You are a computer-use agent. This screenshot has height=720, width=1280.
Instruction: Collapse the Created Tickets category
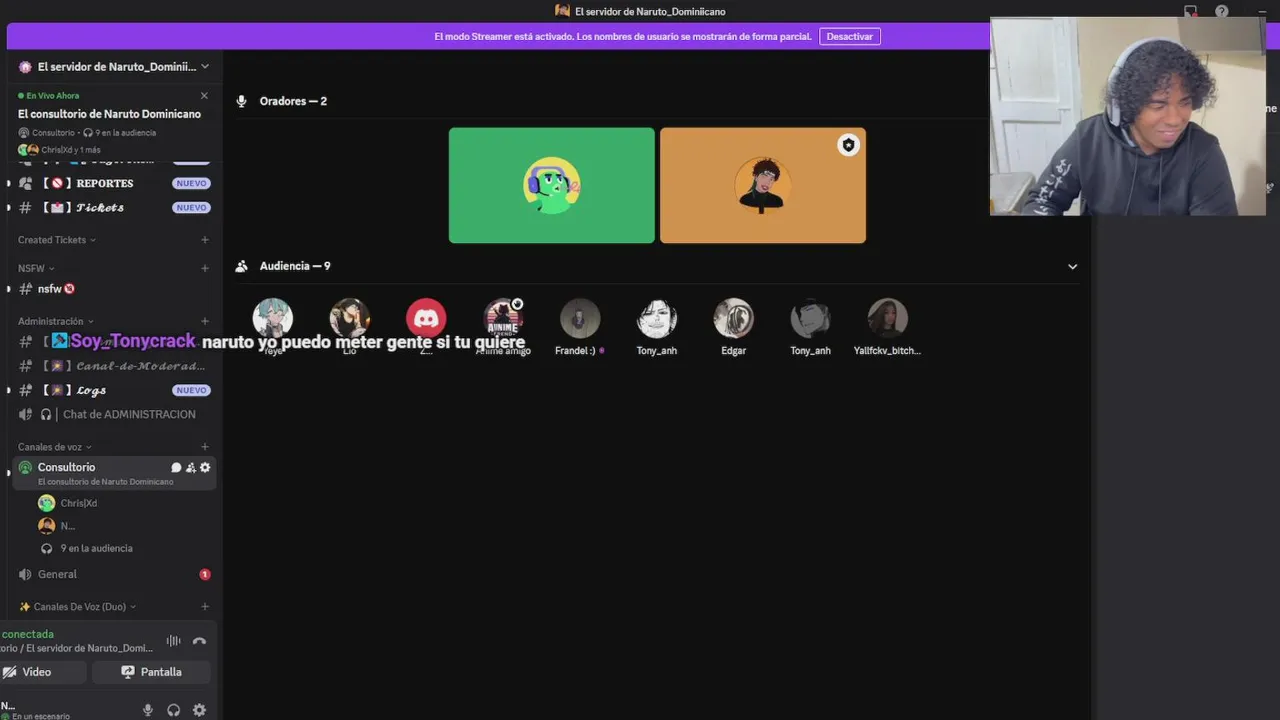pos(57,240)
